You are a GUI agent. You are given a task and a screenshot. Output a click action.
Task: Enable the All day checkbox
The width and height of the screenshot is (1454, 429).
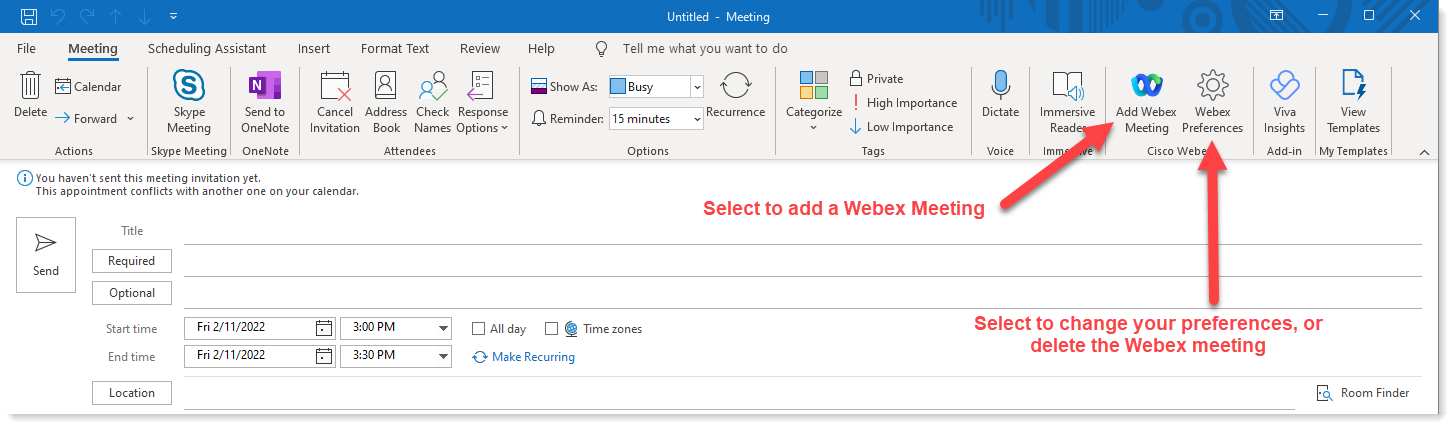(479, 329)
